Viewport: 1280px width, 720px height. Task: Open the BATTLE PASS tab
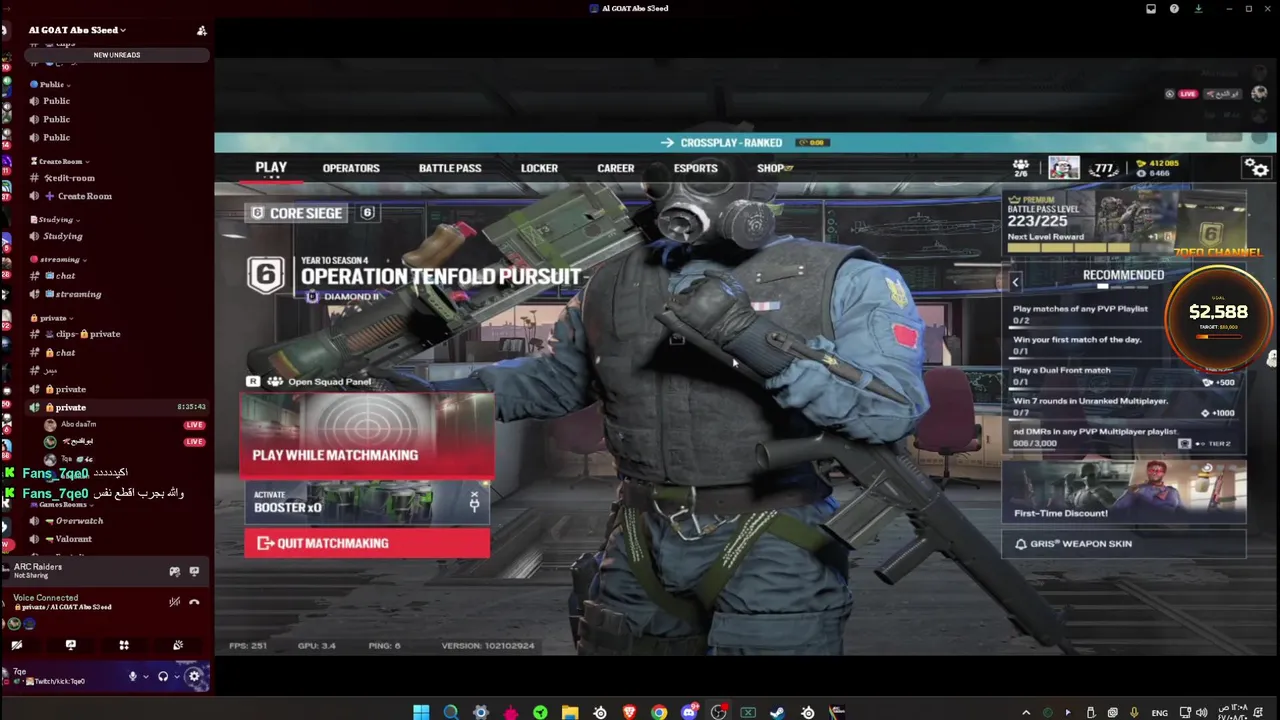point(450,168)
